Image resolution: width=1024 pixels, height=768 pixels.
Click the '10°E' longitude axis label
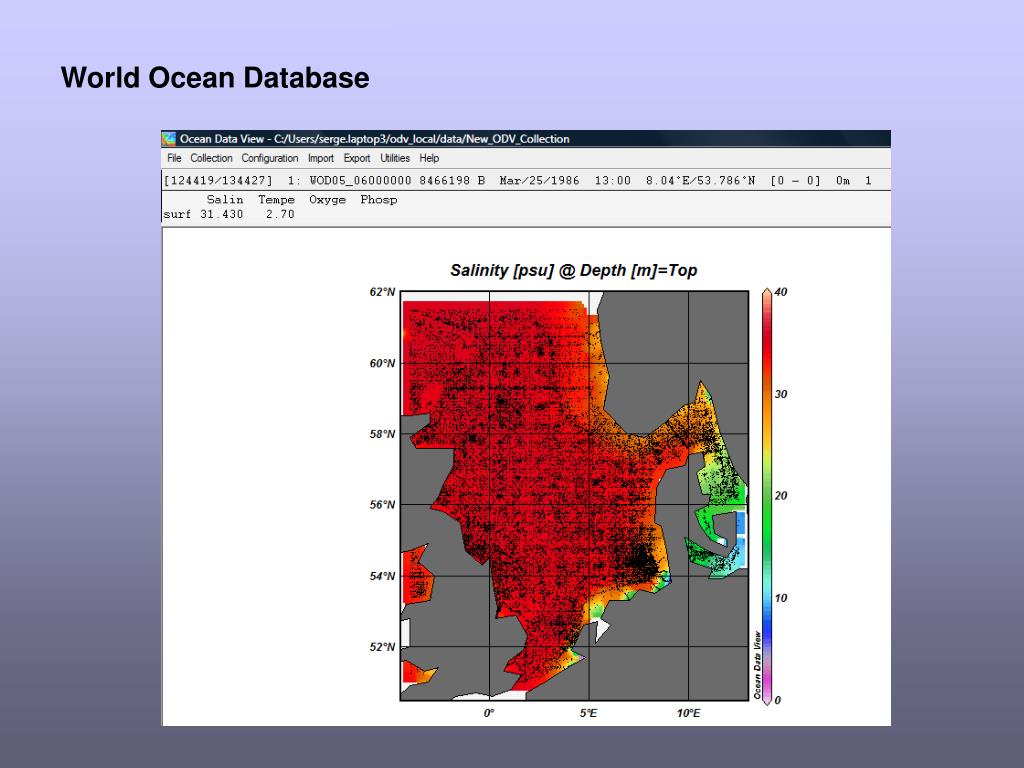pyautogui.click(x=688, y=713)
